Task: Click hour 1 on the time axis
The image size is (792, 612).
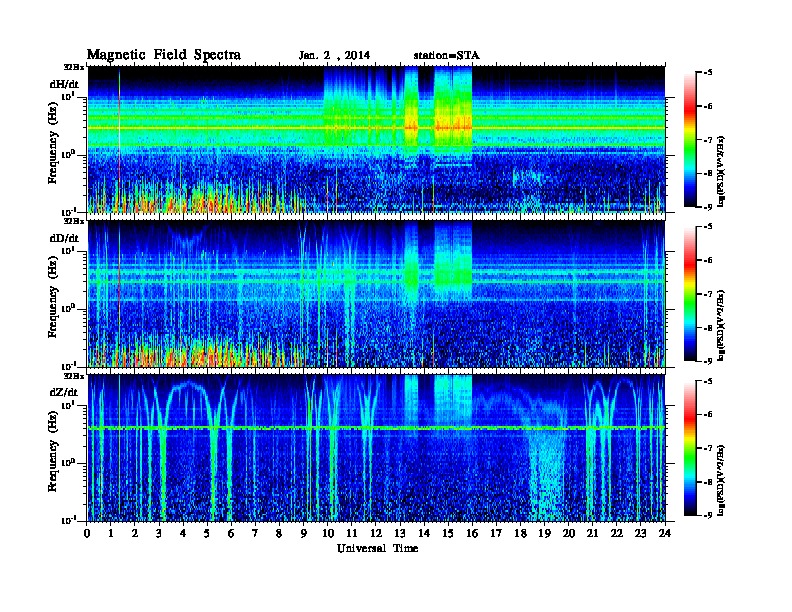Action: click(111, 533)
